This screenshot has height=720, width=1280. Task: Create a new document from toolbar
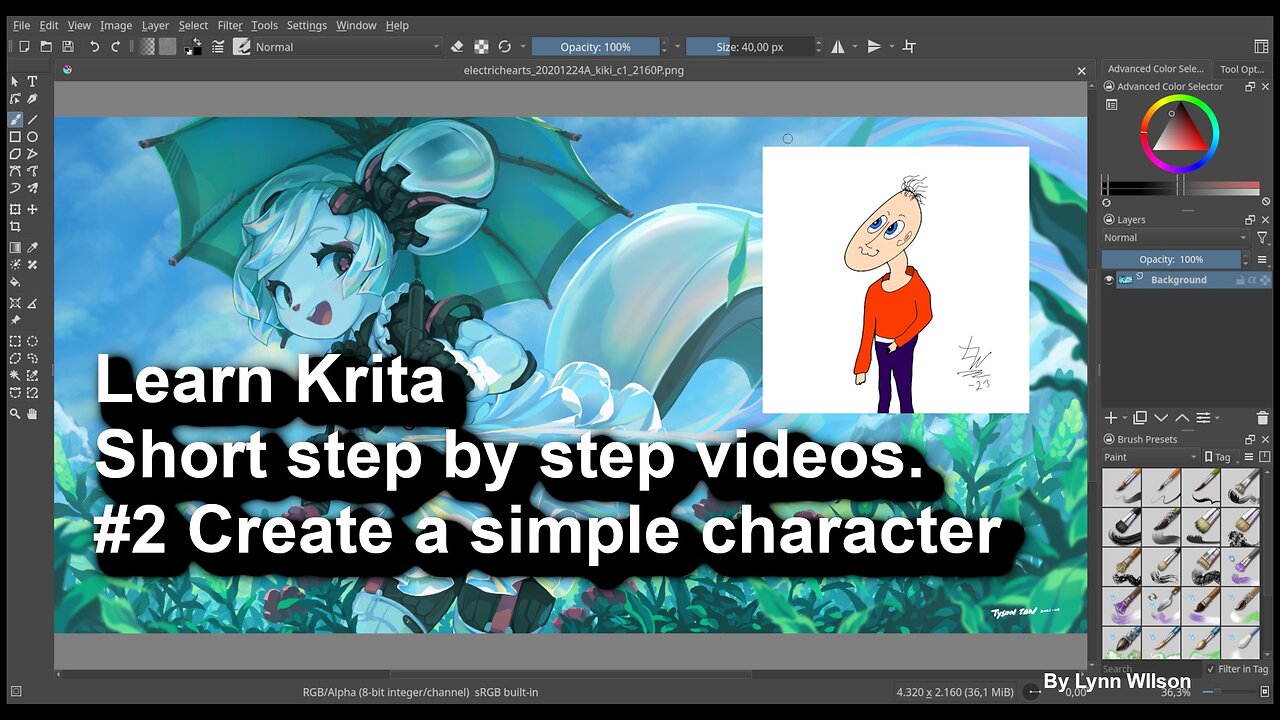24,46
